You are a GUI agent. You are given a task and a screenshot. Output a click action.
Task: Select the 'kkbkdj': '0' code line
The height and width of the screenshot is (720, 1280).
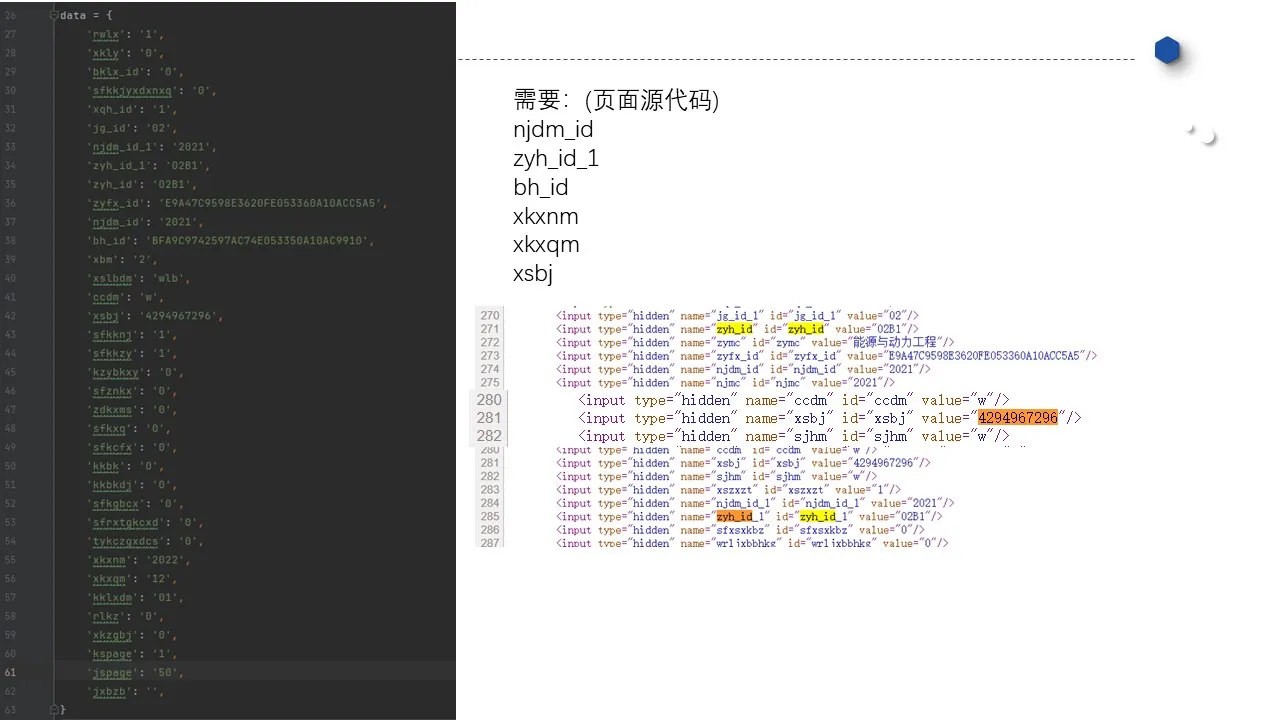(133, 485)
